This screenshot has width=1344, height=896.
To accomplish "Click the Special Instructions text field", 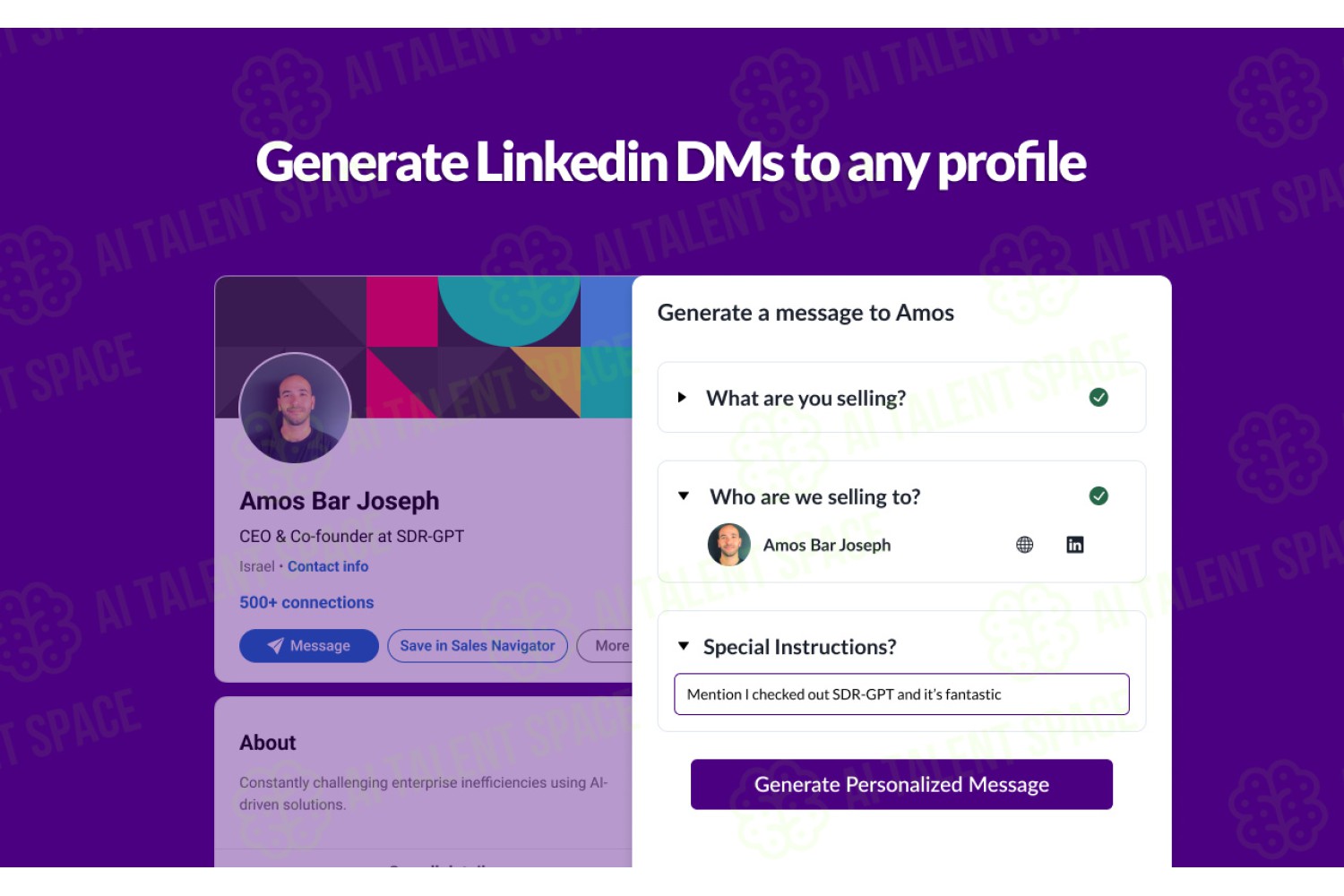I will click(x=901, y=694).
